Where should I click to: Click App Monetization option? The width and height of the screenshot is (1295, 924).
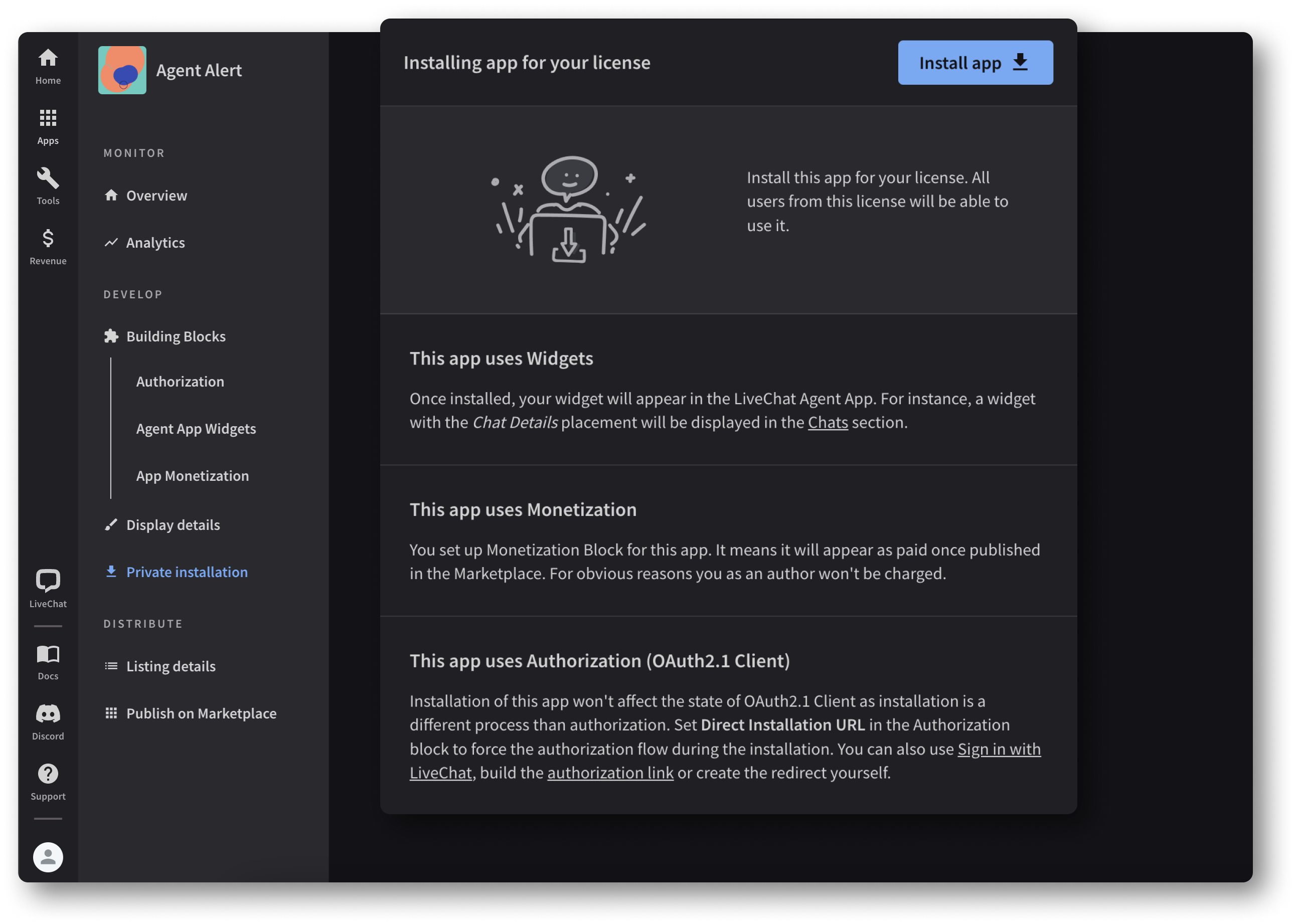[193, 475]
